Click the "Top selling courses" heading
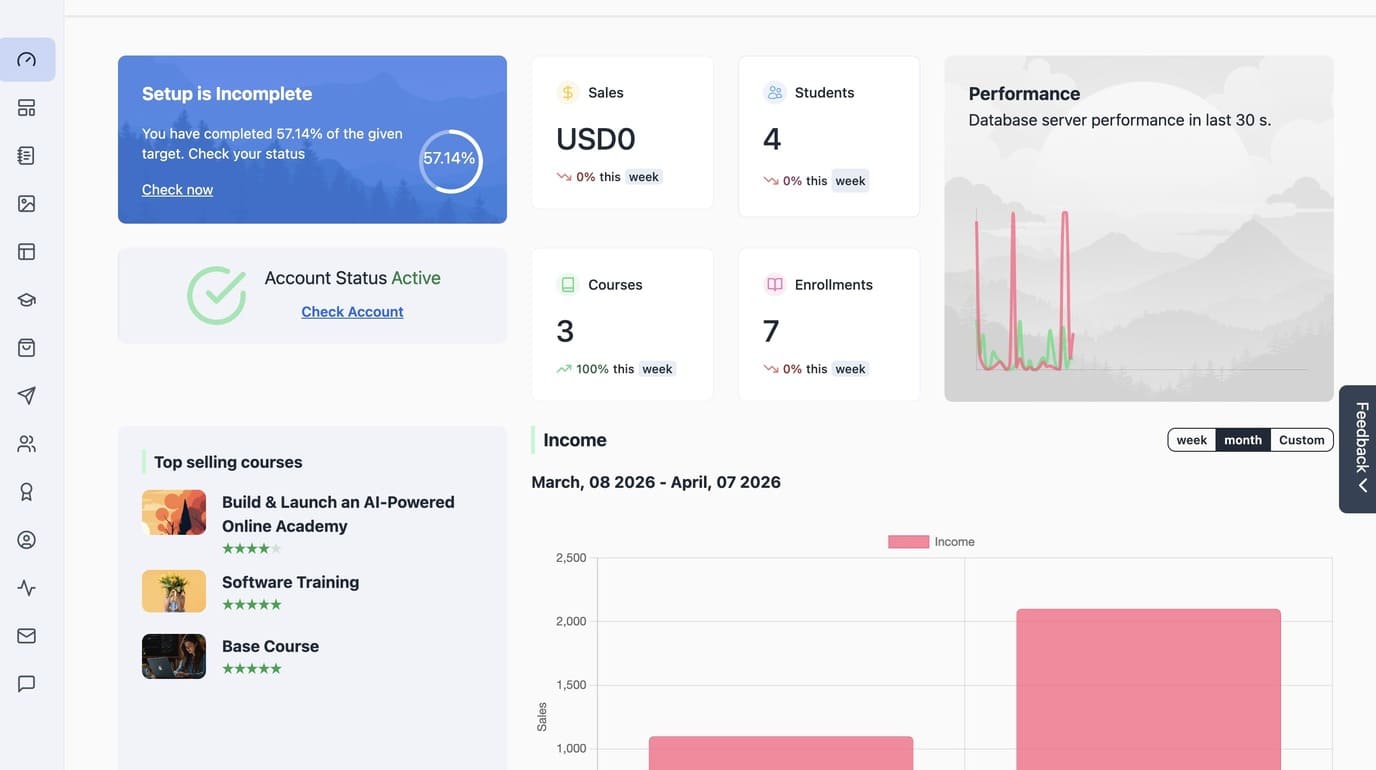Screen dimensions: 1376x770 point(228,462)
